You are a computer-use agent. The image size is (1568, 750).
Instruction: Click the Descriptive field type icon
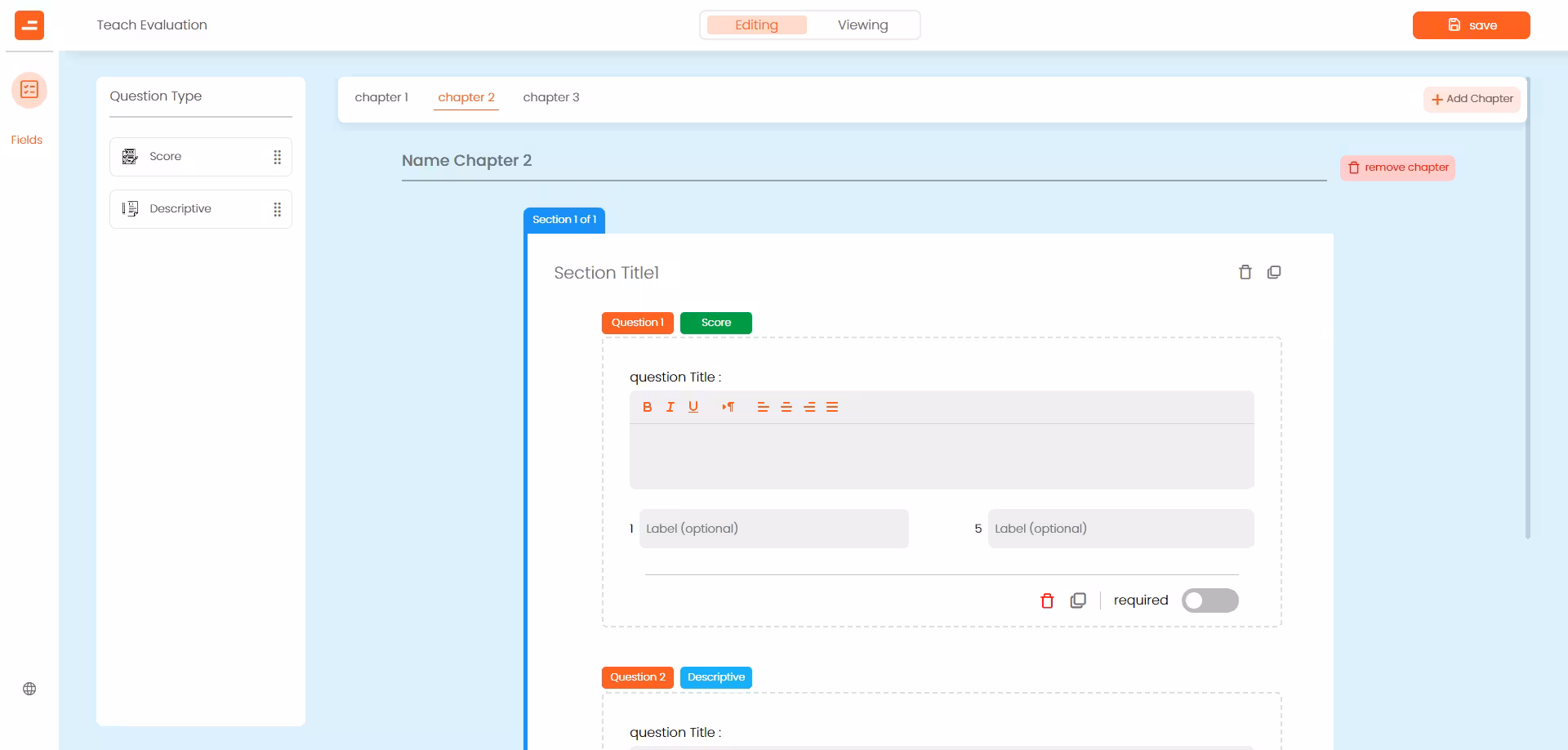coord(130,209)
